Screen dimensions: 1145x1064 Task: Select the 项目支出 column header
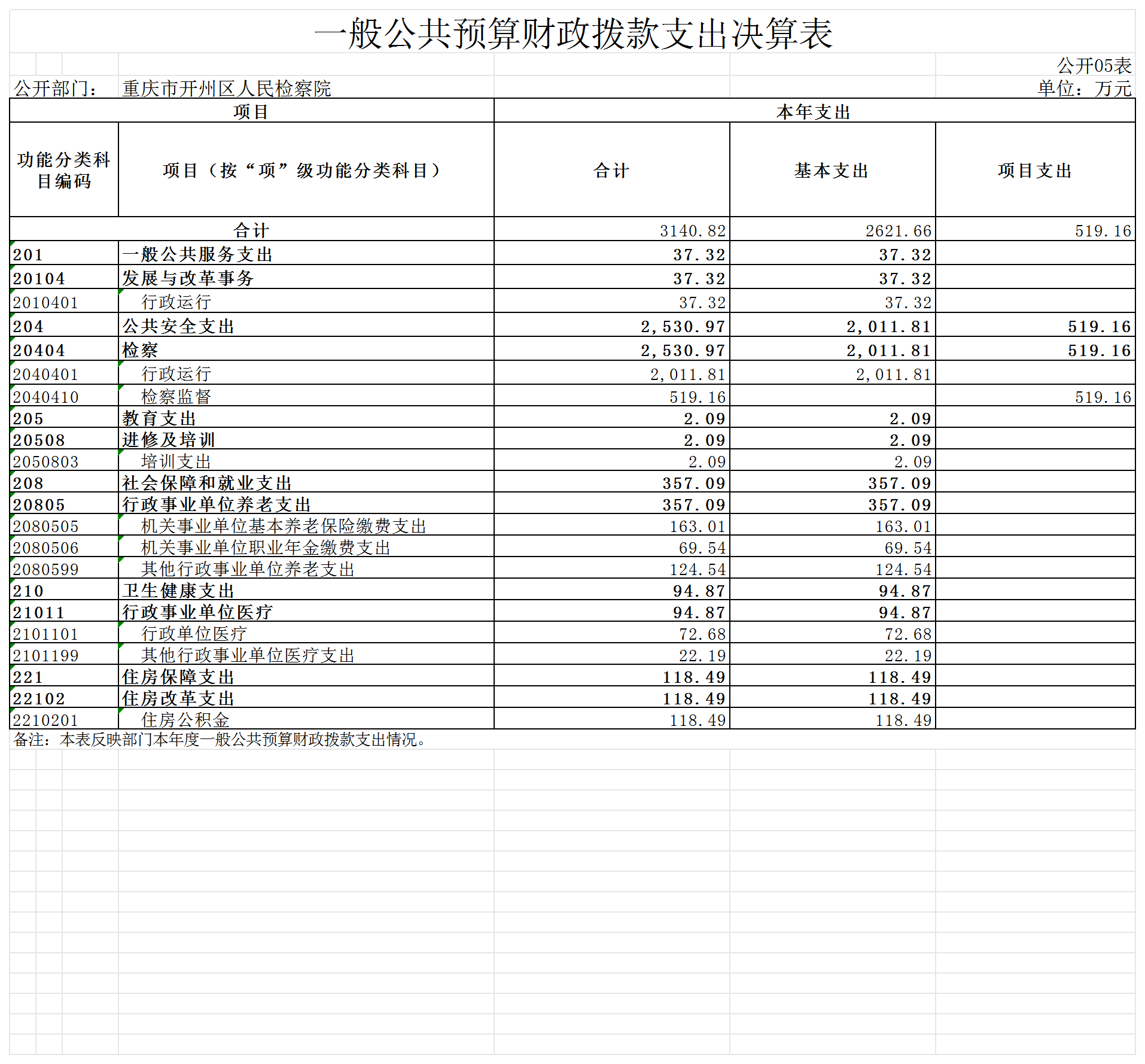click(x=1035, y=171)
